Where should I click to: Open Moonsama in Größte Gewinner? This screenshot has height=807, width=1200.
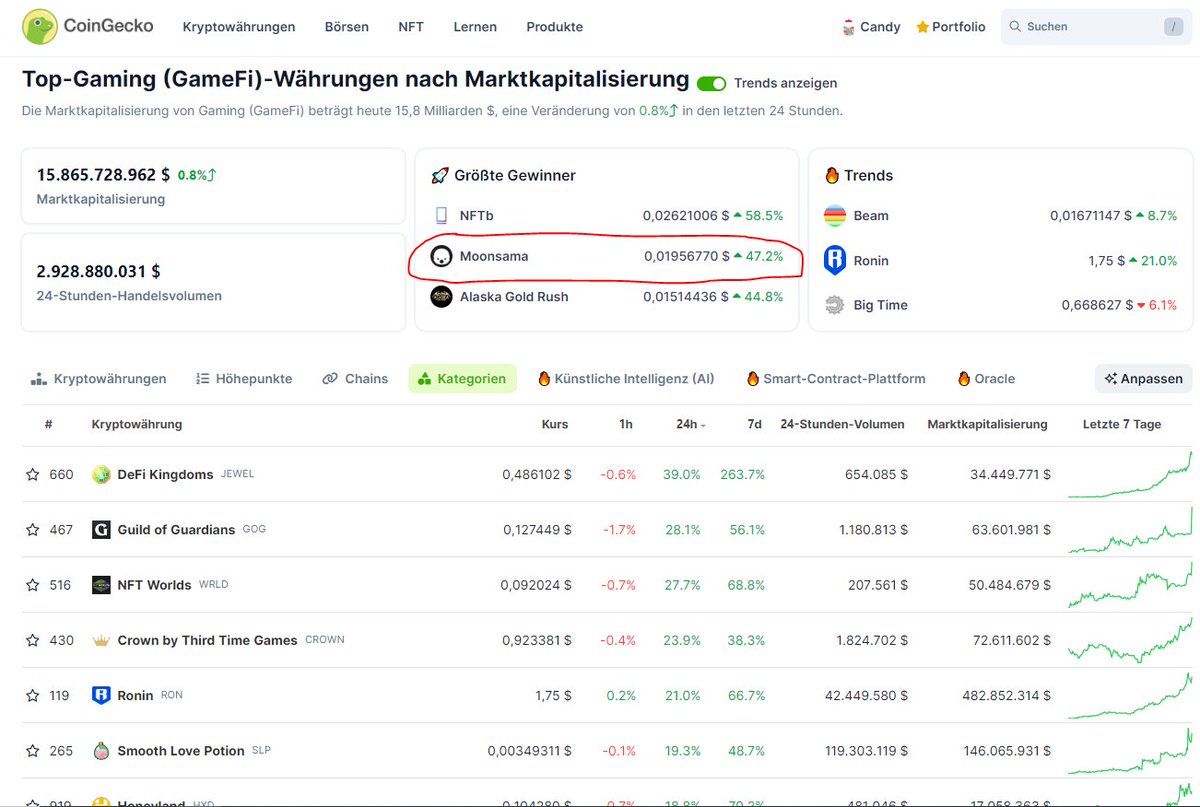(494, 256)
